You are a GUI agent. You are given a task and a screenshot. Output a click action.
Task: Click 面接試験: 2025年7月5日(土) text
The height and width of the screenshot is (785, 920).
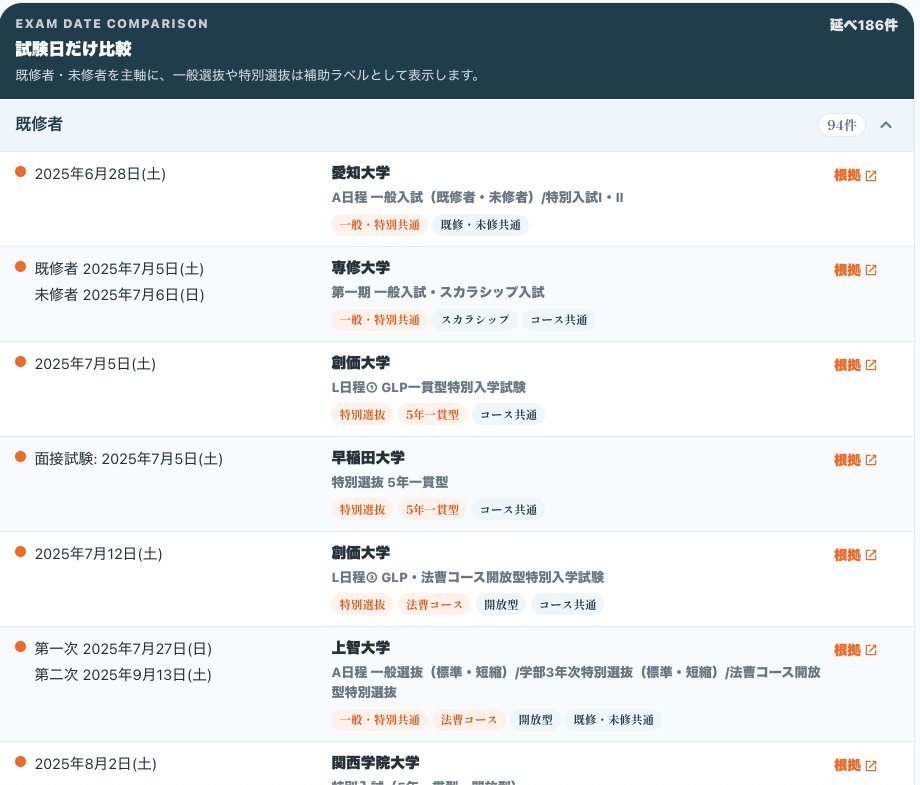[x=128, y=459]
